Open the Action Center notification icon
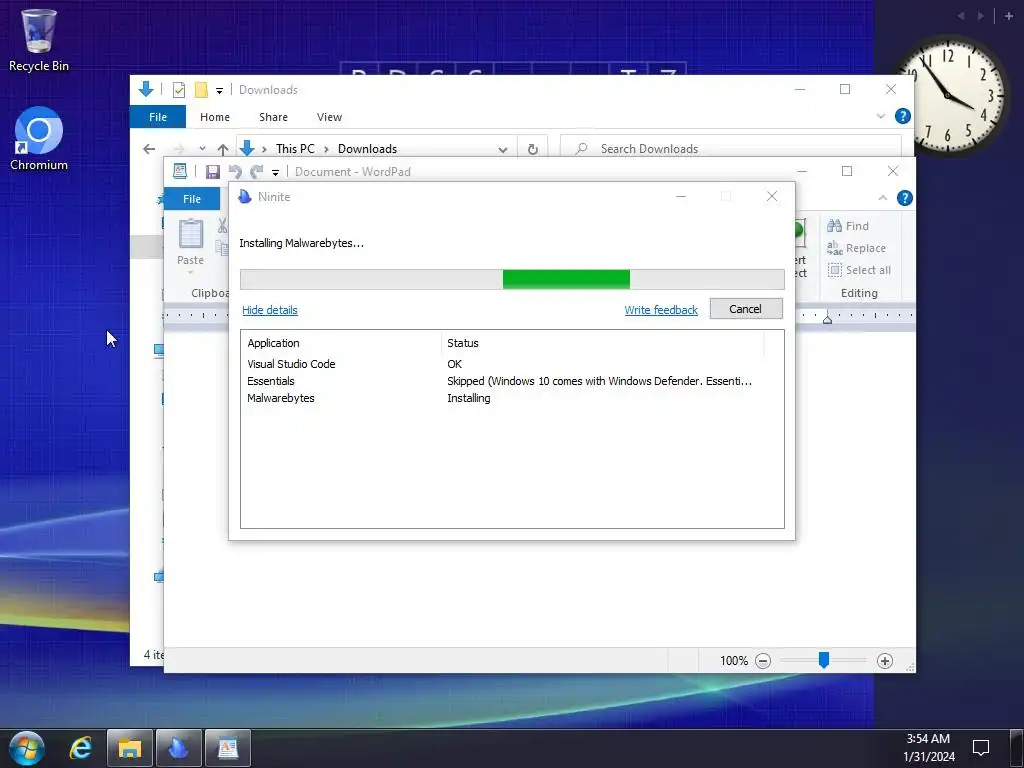The width and height of the screenshot is (1024, 768). point(981,748)
